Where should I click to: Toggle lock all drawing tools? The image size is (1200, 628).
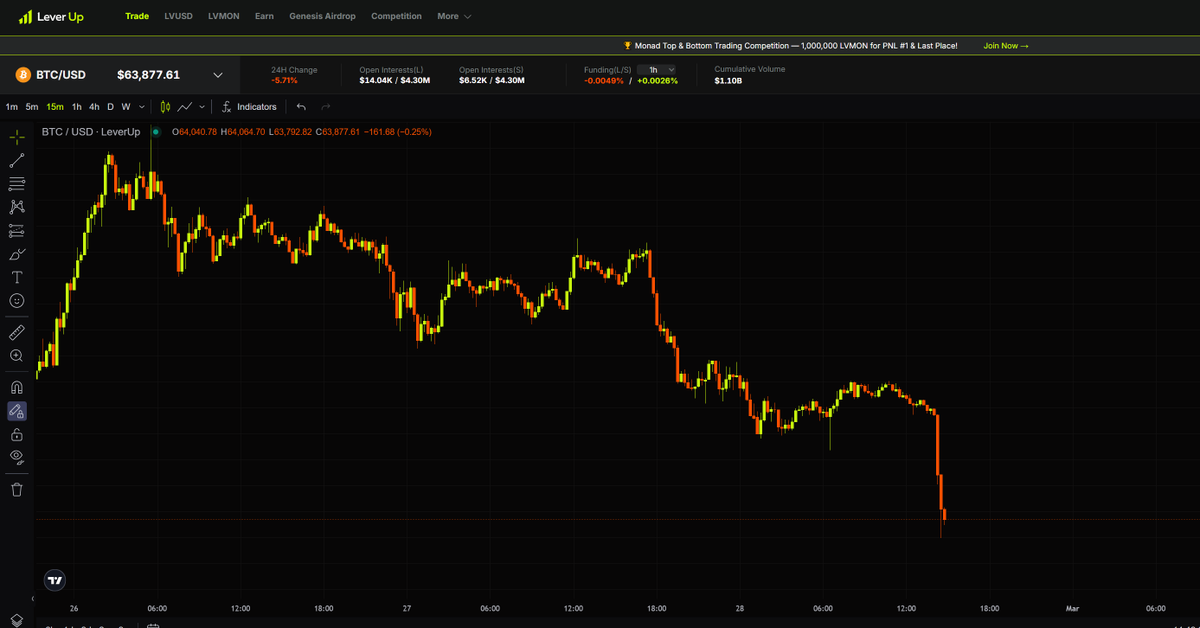tap(17, 434)
